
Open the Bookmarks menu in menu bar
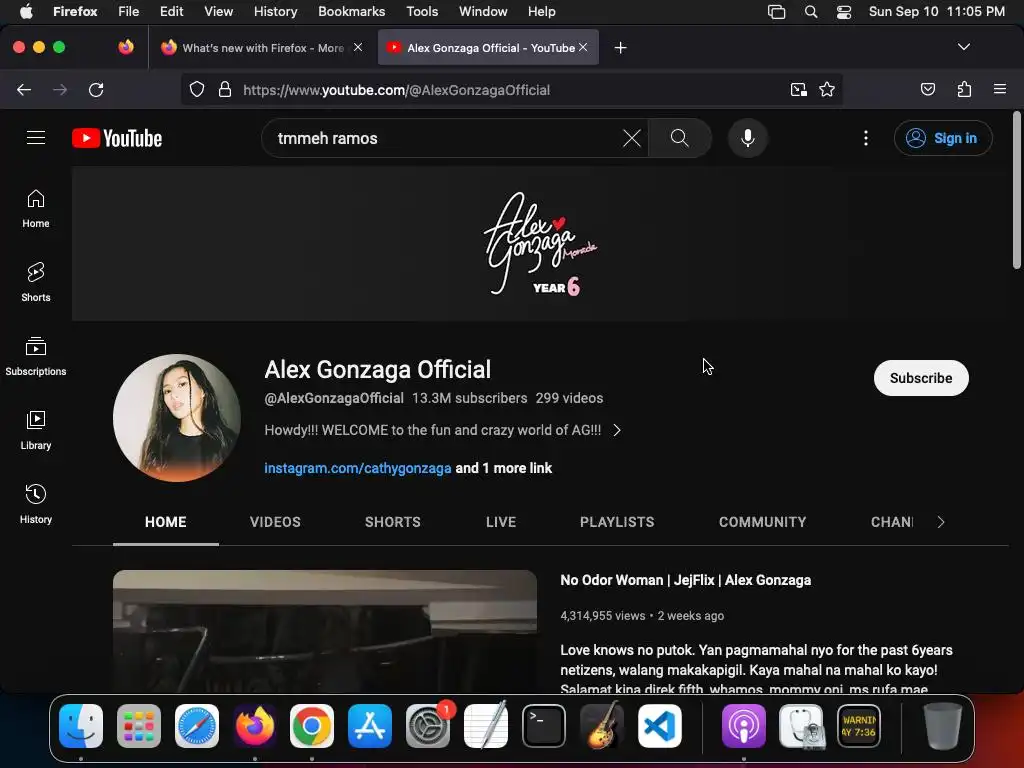pyautogui.click(x=351, y=11)
